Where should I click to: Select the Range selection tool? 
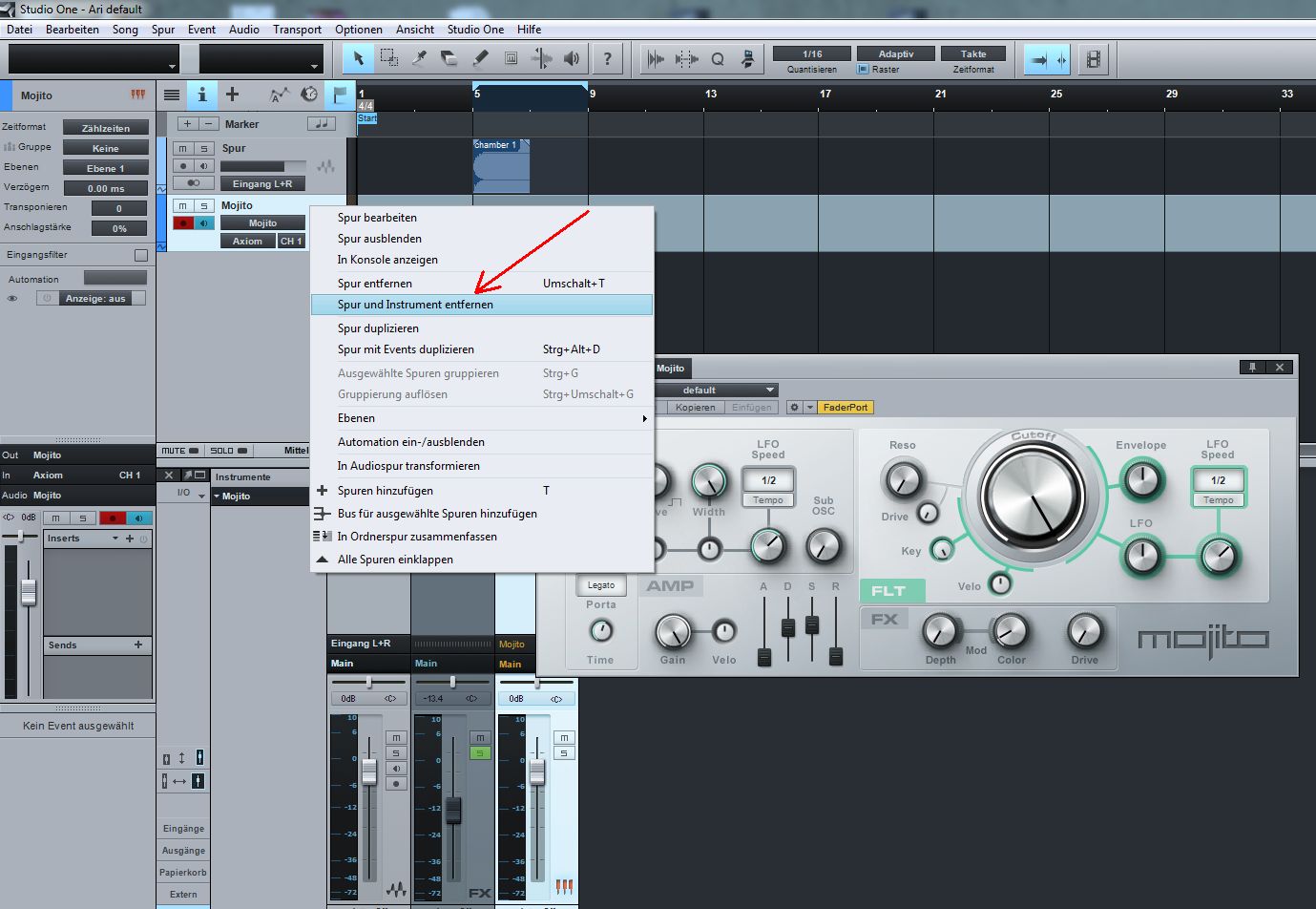[388, 58]
